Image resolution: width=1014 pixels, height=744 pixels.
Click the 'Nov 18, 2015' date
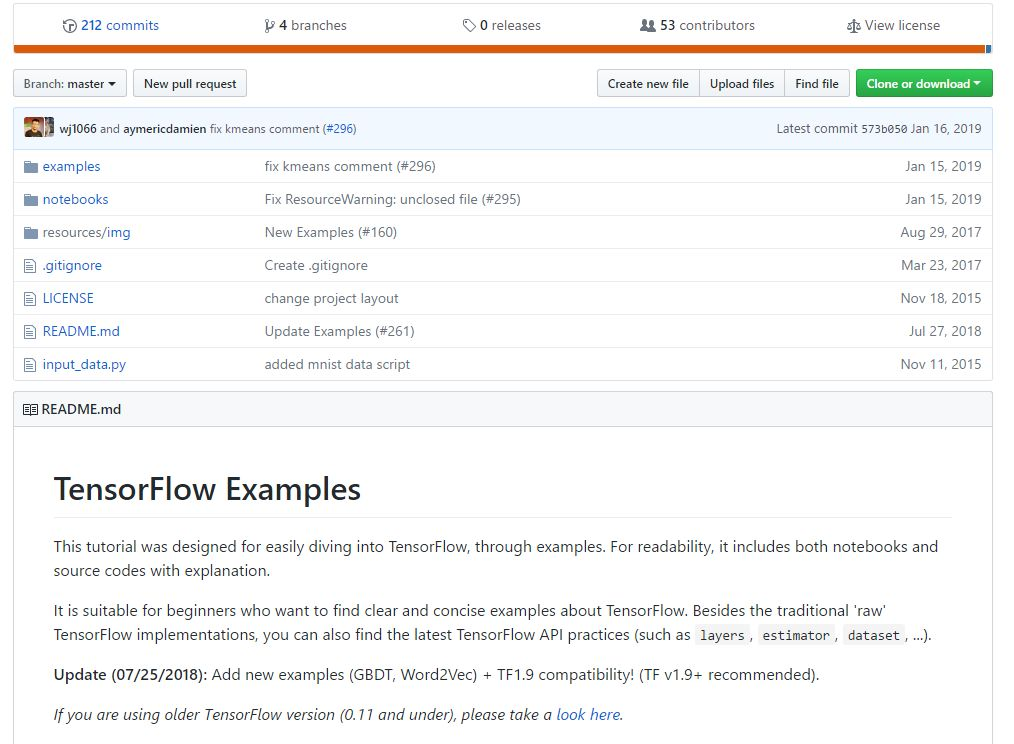[941, 298]
